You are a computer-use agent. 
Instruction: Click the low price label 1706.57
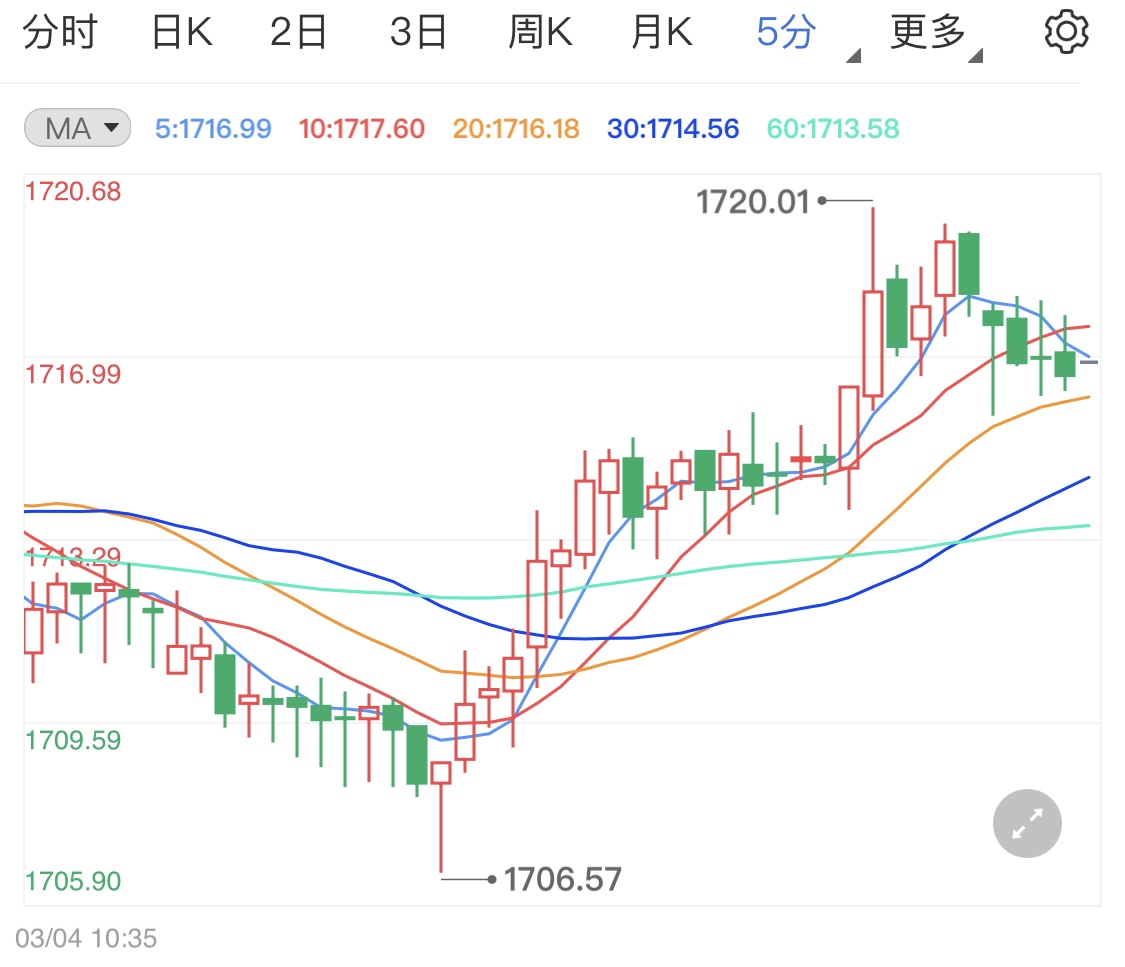(562, 879)
